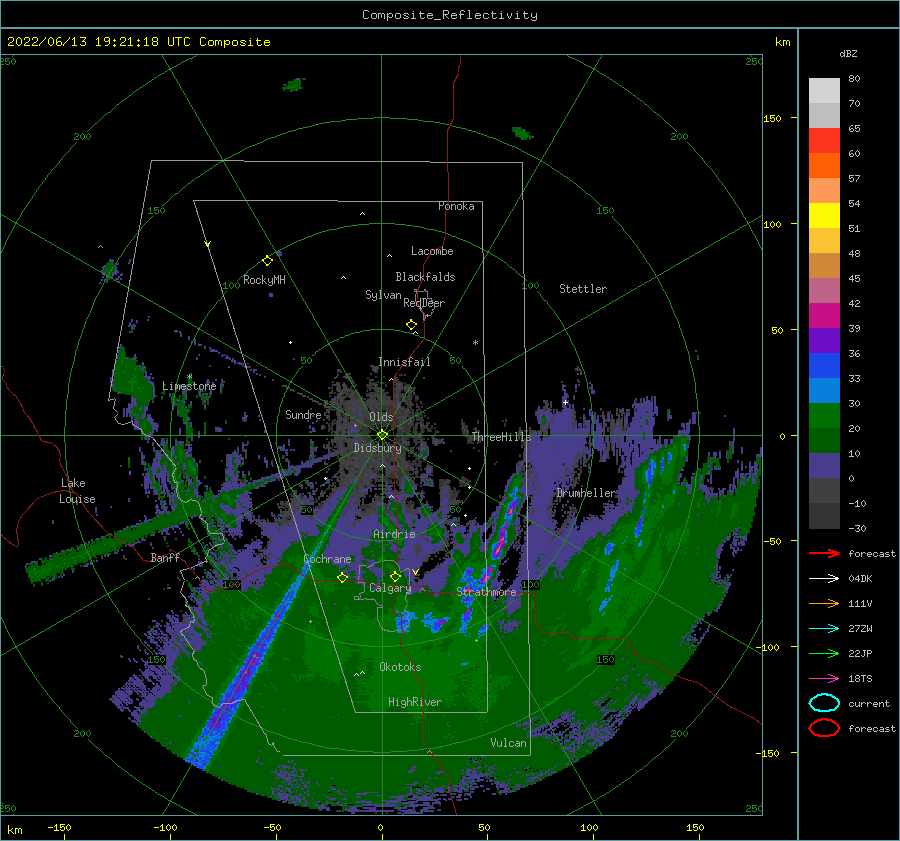Click the Calgary city label
Image resolution: width=900 pixels, height=841 pixels.
coord(390,588)
